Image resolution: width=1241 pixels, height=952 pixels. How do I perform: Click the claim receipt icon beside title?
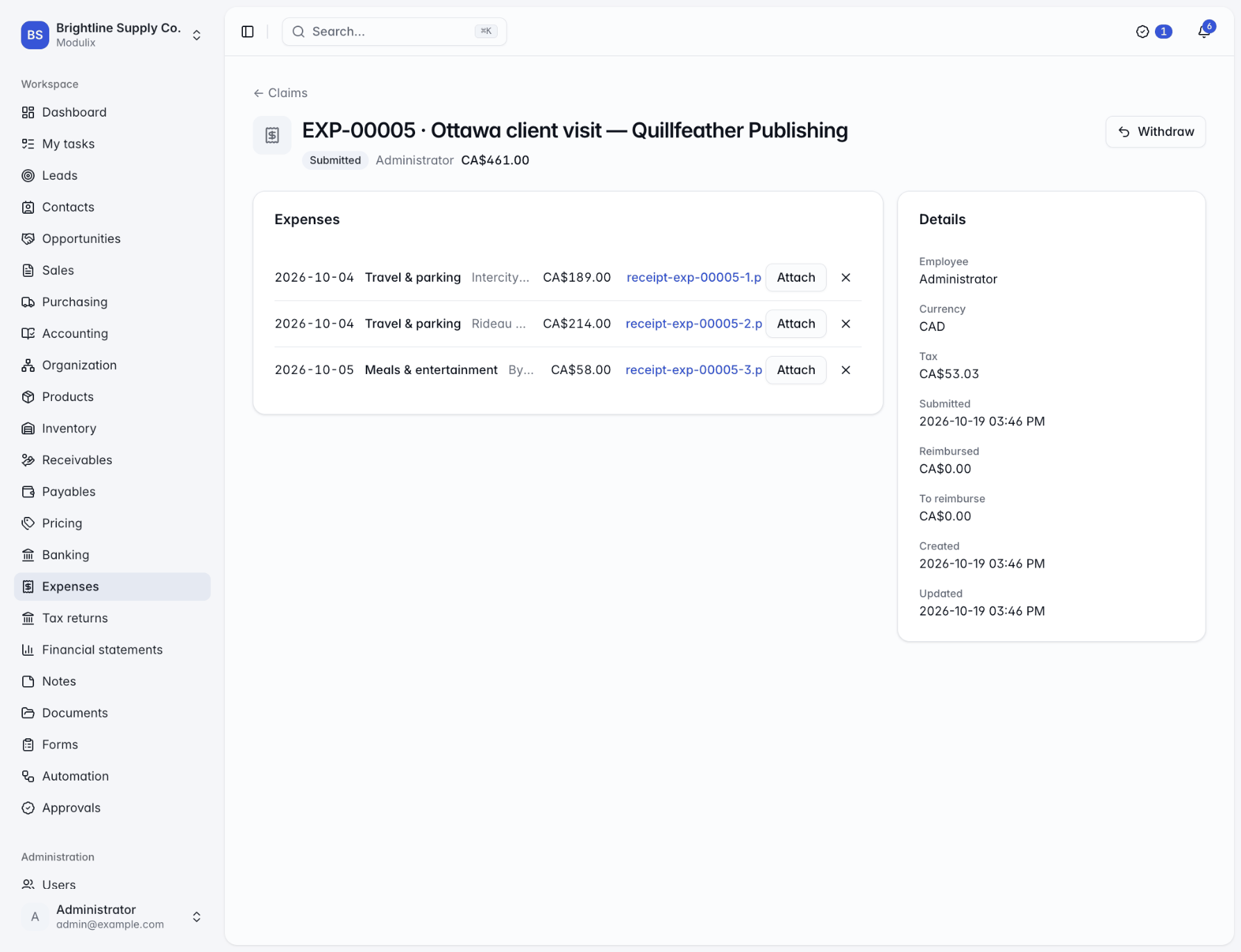pos(272,135)
